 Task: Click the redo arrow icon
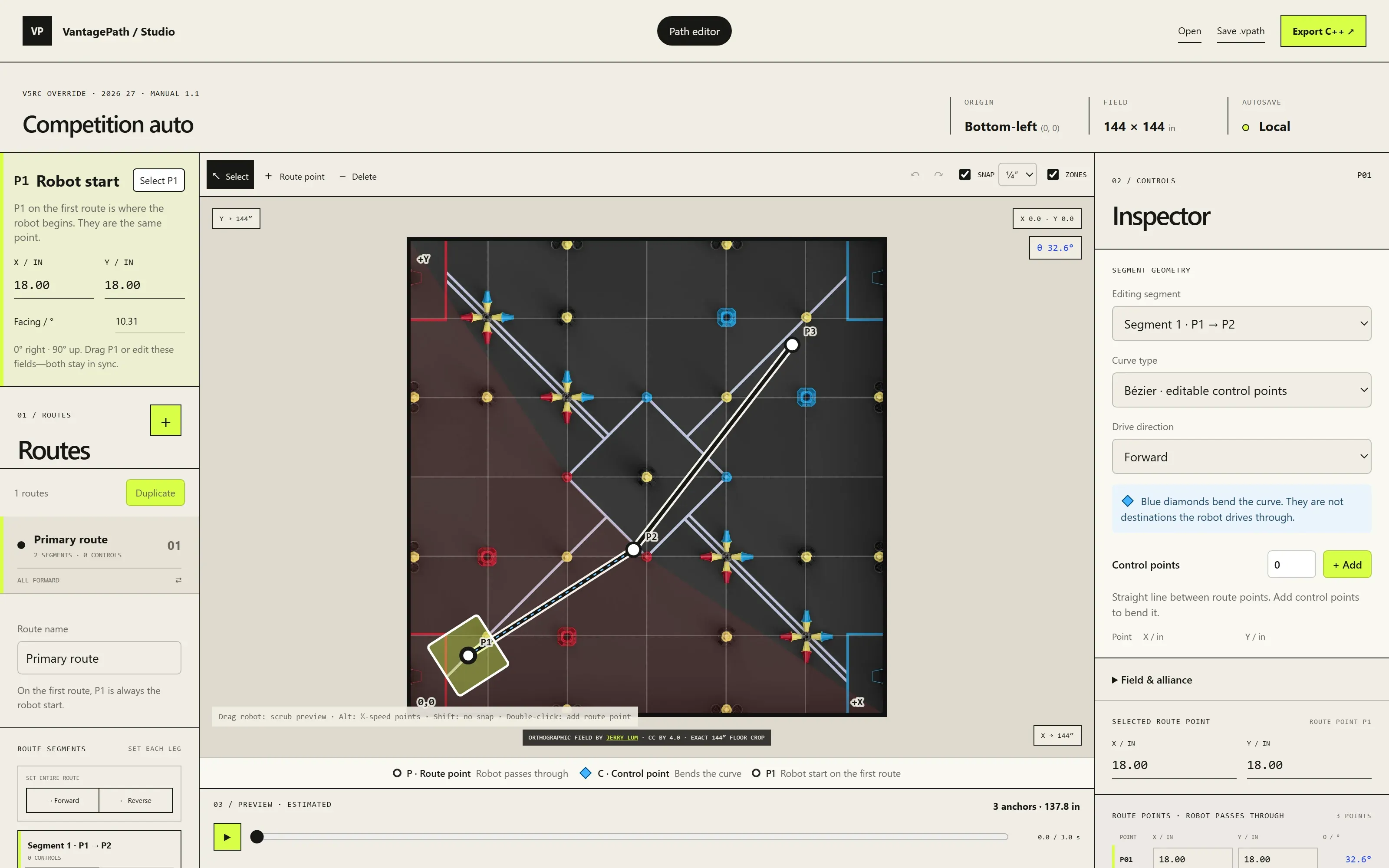[938, 174]
